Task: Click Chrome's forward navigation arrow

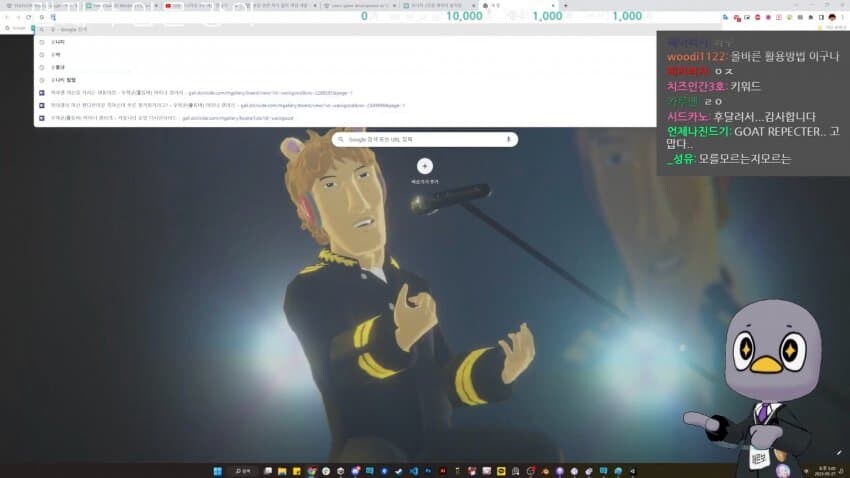Action: (18, 17)
